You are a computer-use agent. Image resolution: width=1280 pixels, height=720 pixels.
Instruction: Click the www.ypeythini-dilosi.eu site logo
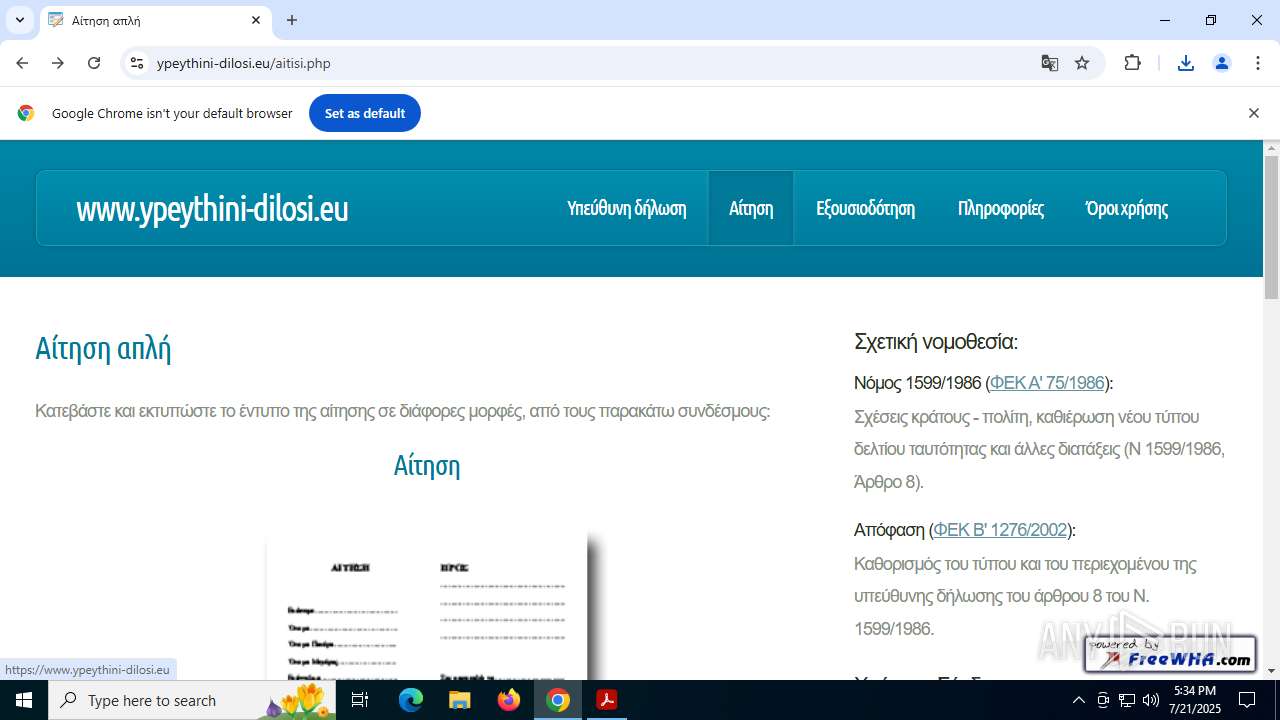(x=212, y=208)
